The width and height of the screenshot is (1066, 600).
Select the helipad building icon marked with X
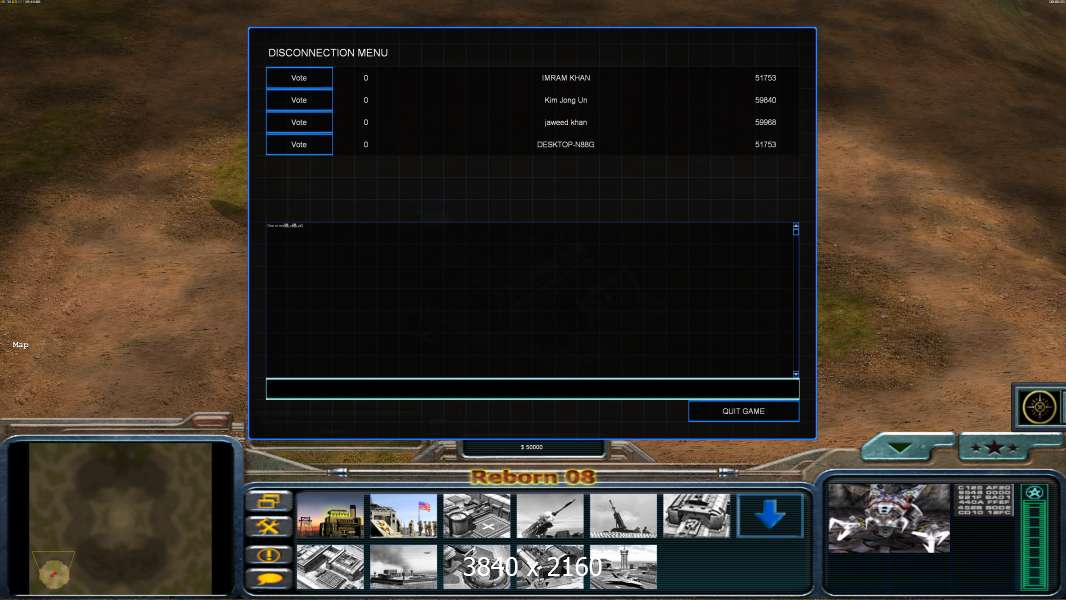[x=476, y=516]
